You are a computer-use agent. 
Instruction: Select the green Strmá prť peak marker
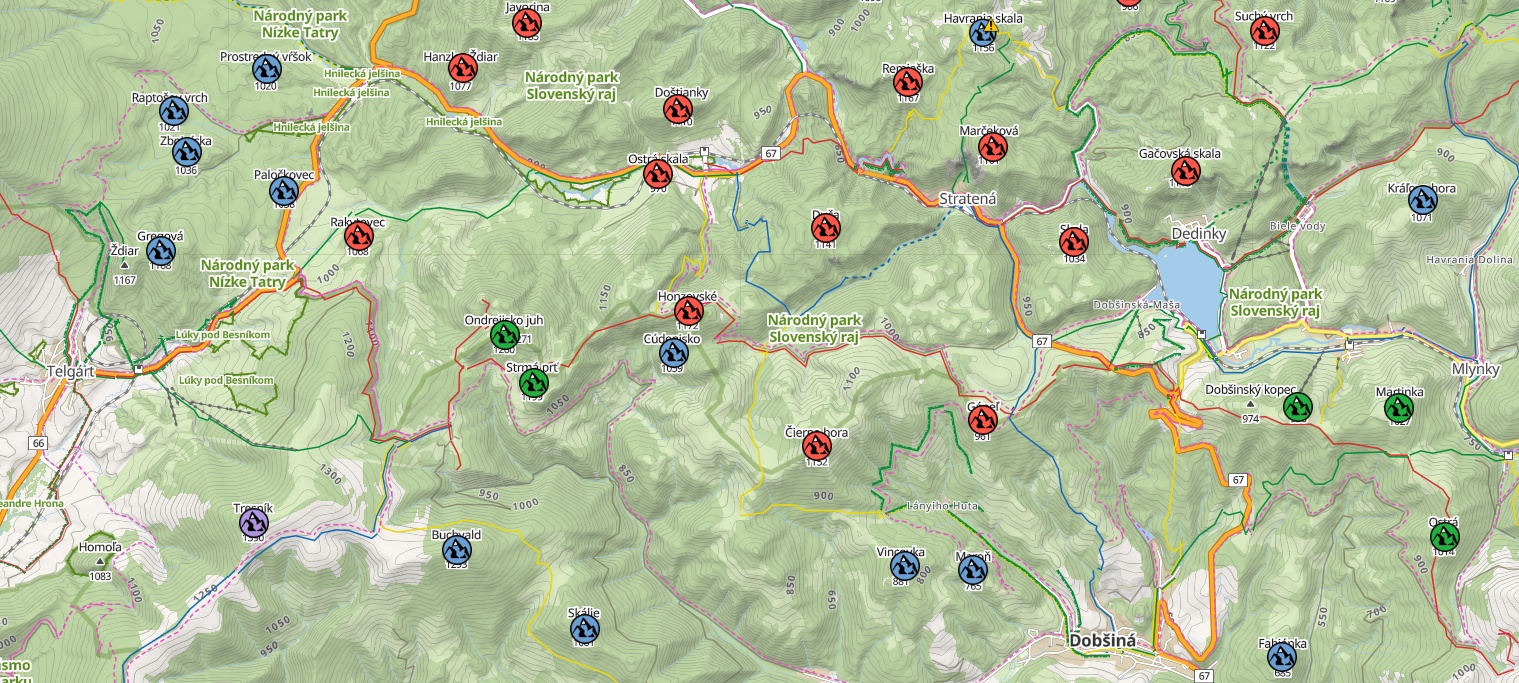(x=534, y=382)
